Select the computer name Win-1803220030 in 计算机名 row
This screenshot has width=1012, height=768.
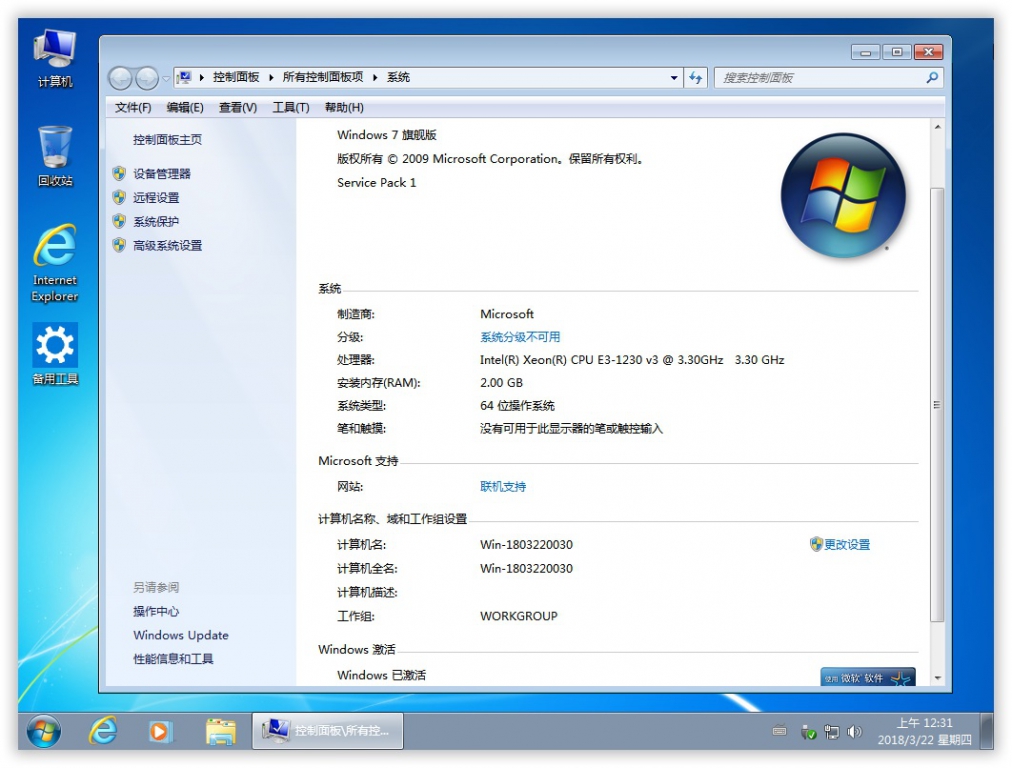(526, 545)
